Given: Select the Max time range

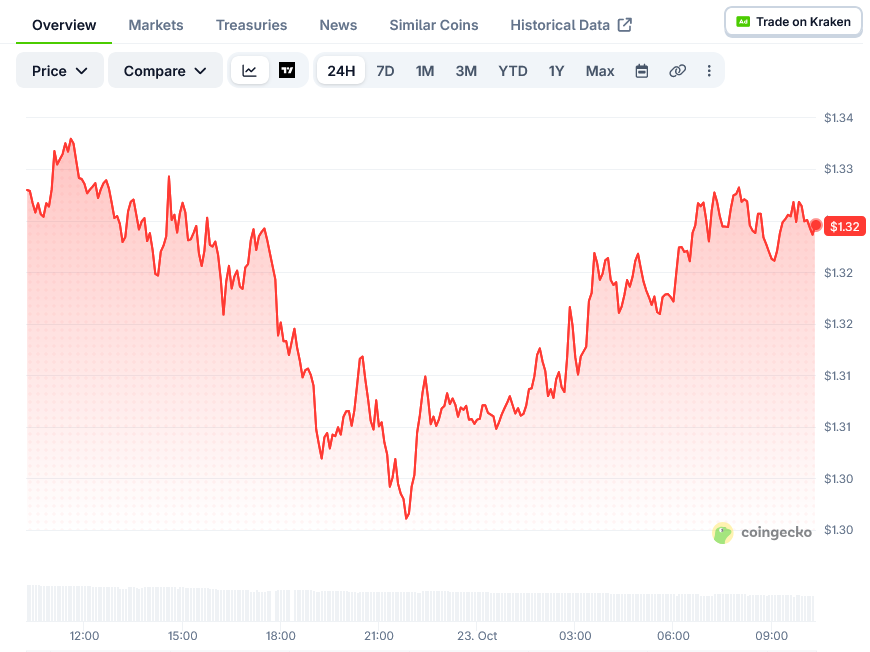Looking at the screenshot, I should 600,71.
